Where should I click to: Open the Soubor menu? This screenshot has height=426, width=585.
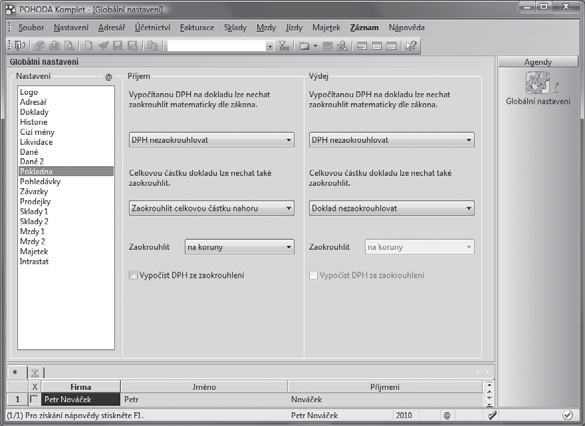click(31, 27)
